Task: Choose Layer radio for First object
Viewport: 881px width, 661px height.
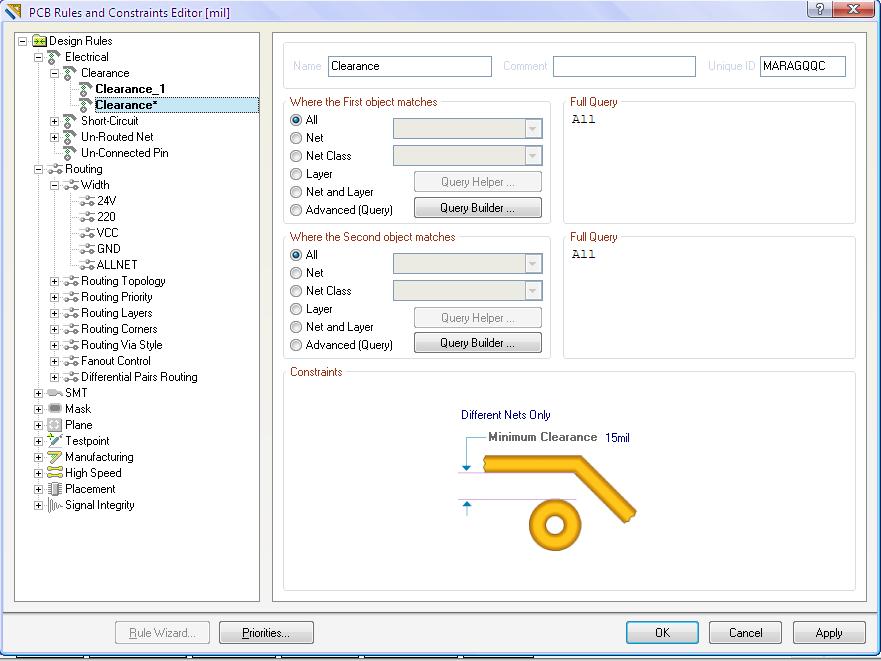Action: (296, 174)
